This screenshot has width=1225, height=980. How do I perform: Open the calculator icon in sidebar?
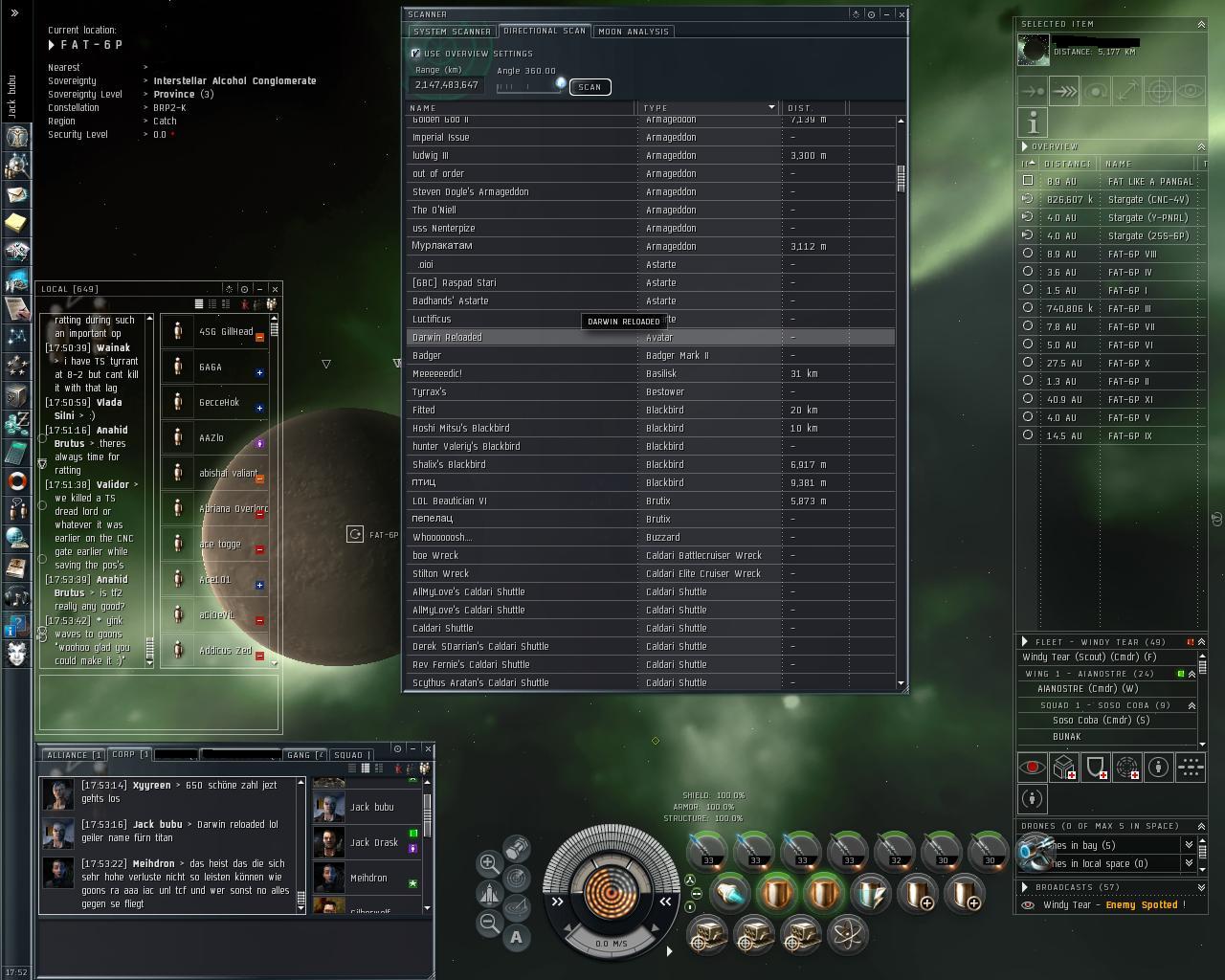(x=17, y=452)
